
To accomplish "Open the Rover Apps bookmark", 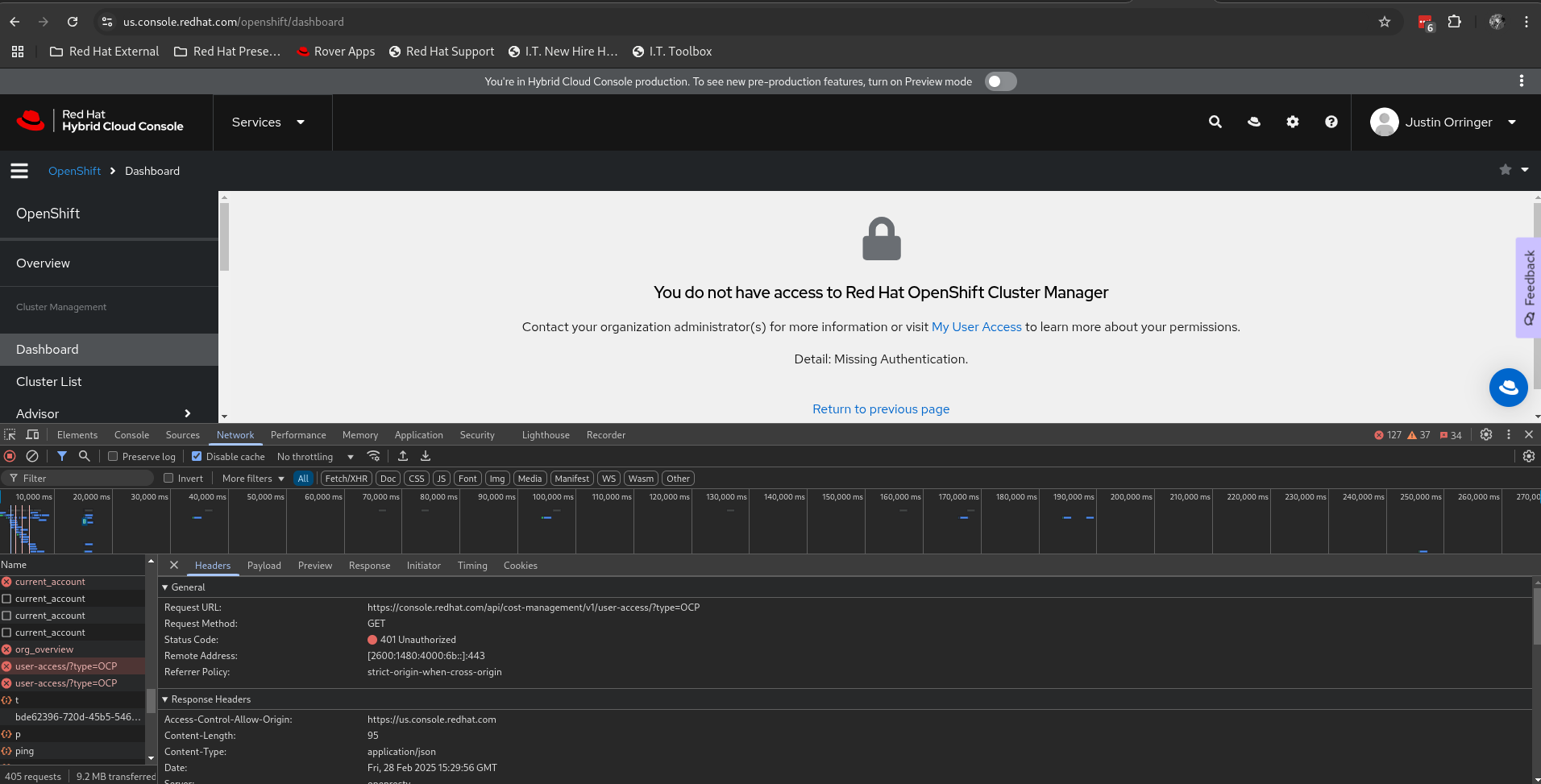I will point(335,52).
